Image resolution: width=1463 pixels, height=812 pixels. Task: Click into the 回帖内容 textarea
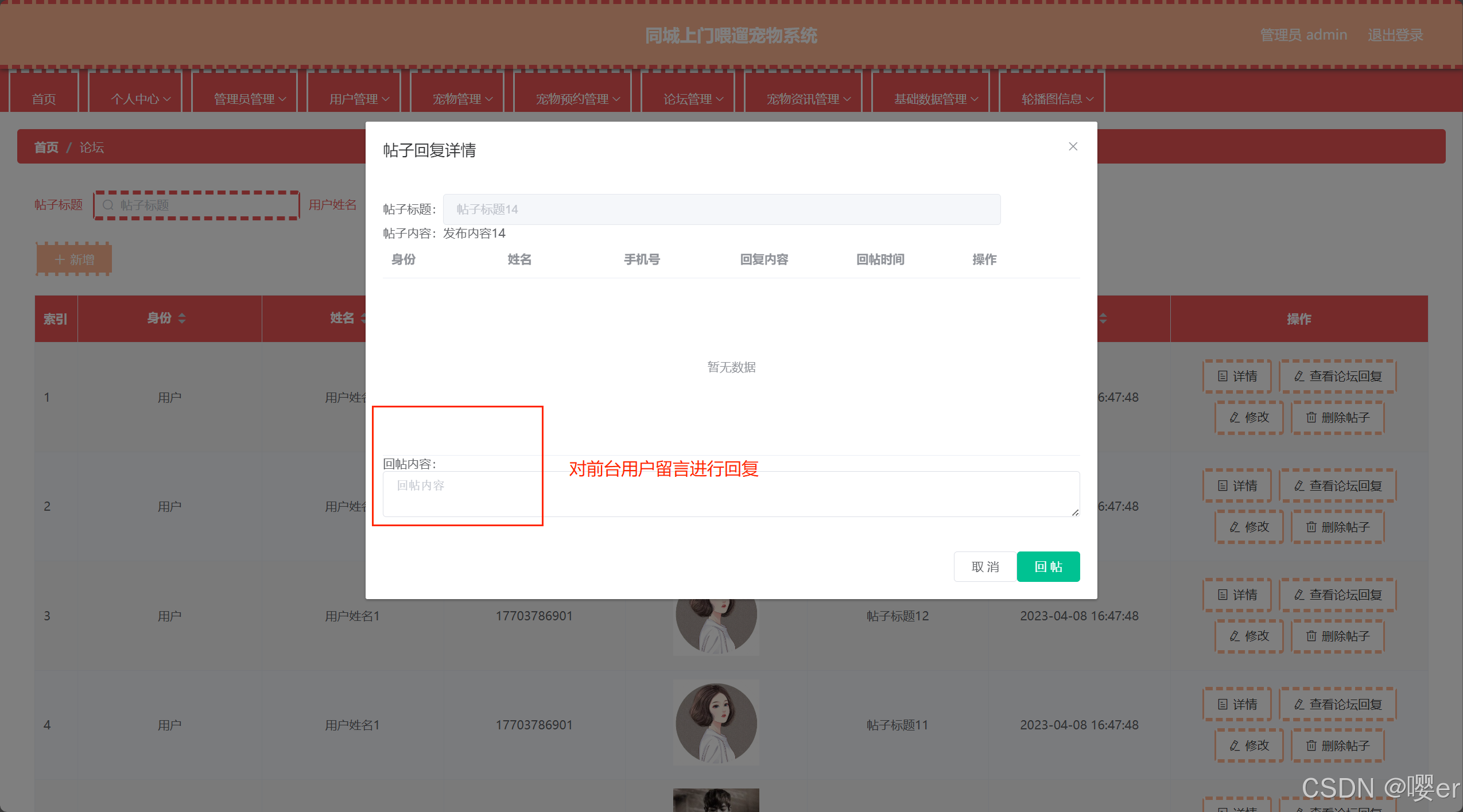tap(731, 494)
